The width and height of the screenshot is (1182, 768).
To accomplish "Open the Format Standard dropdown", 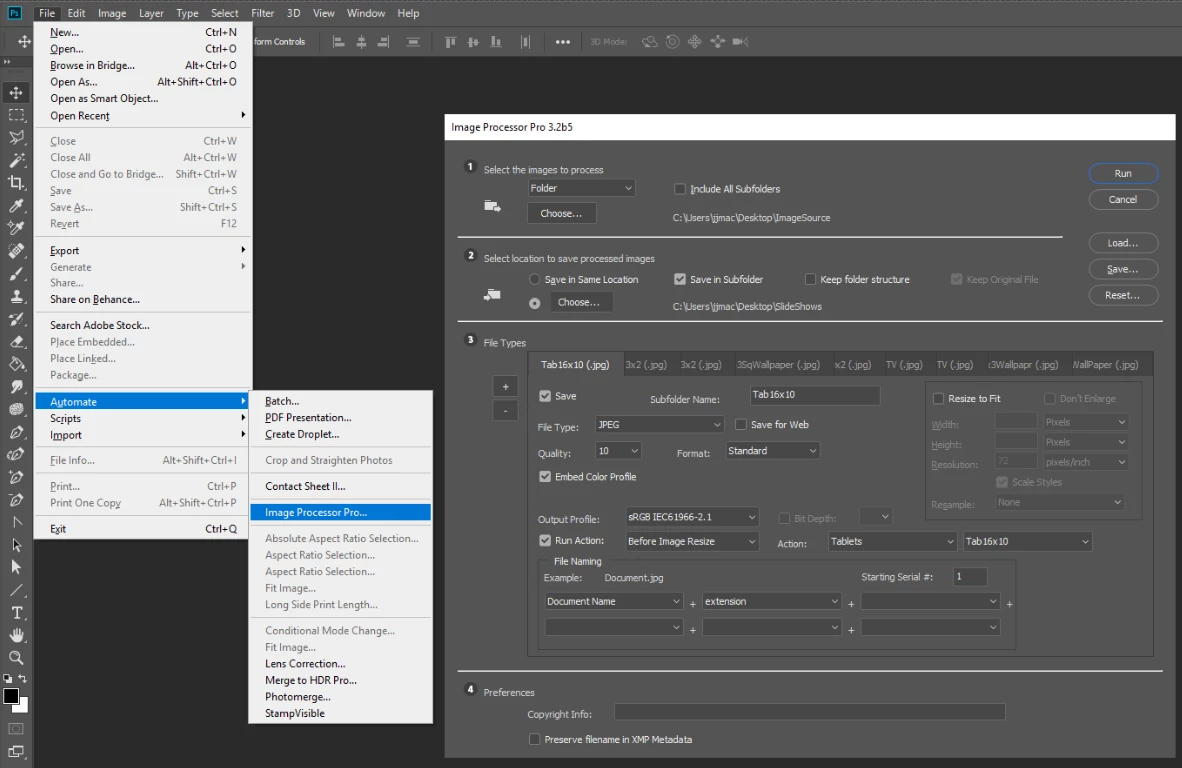I will [x=773, y=451].
